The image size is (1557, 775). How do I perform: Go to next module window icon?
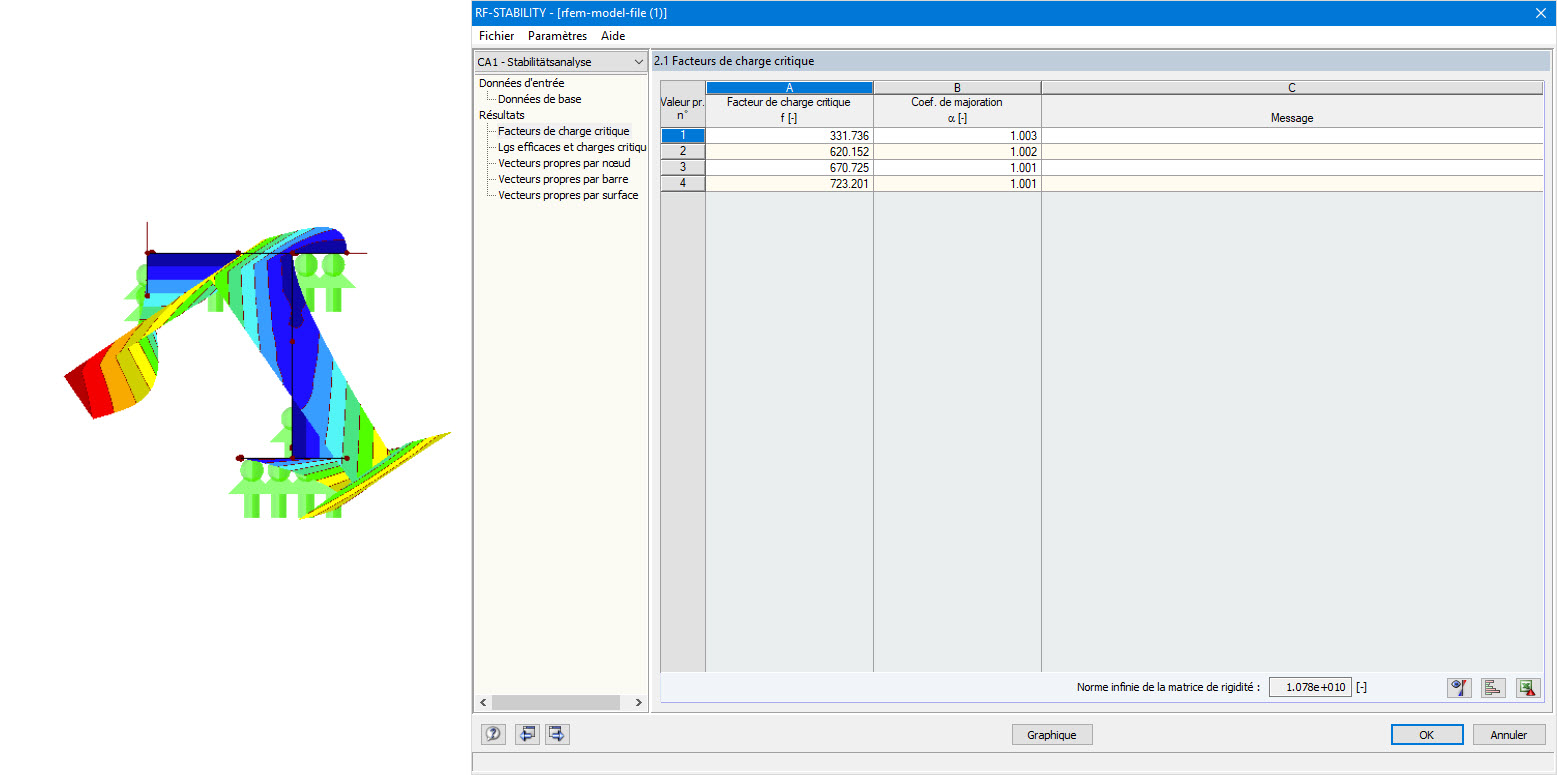coord(557,734)
